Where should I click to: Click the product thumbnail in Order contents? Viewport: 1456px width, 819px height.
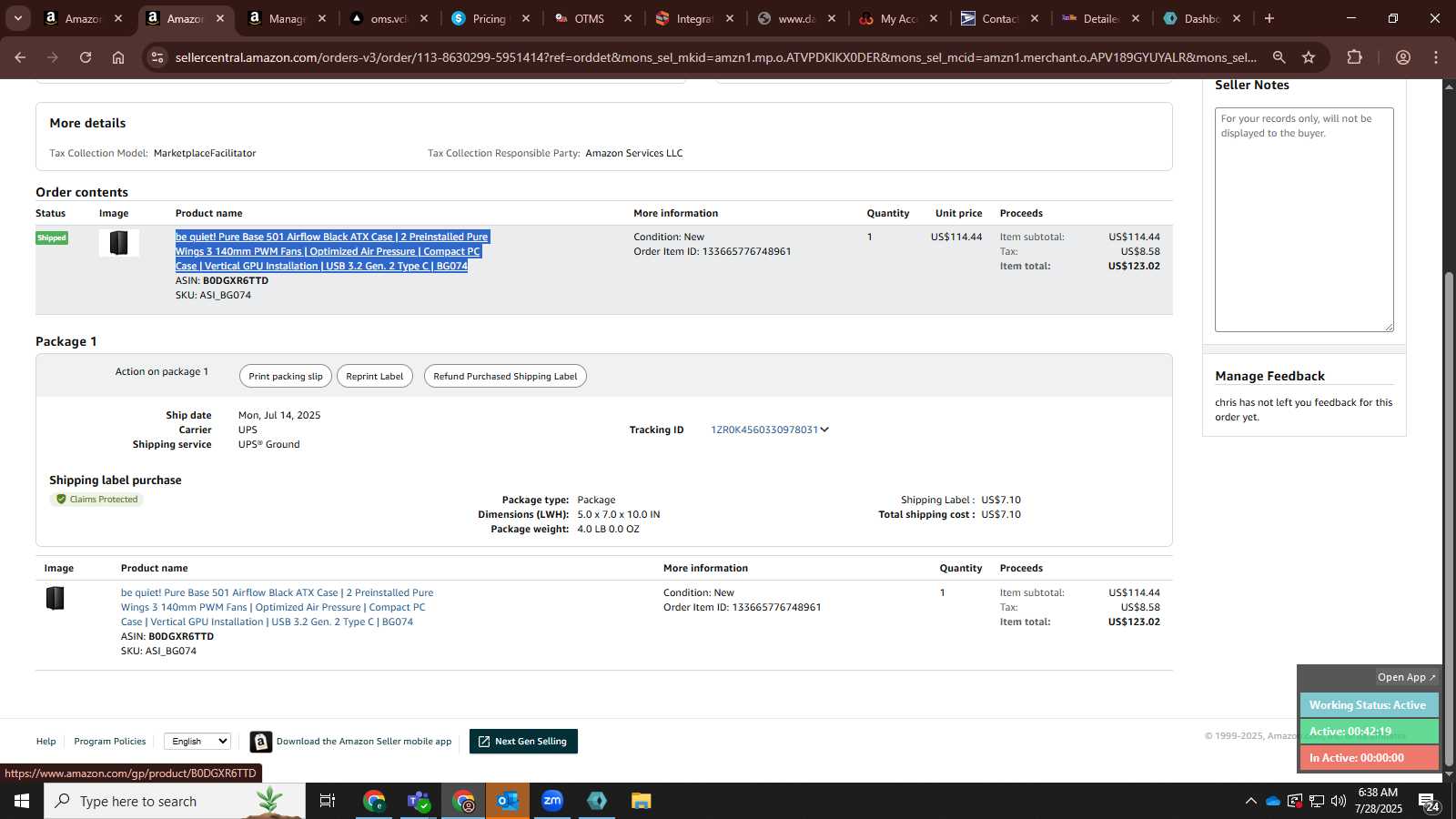point(118,243)
